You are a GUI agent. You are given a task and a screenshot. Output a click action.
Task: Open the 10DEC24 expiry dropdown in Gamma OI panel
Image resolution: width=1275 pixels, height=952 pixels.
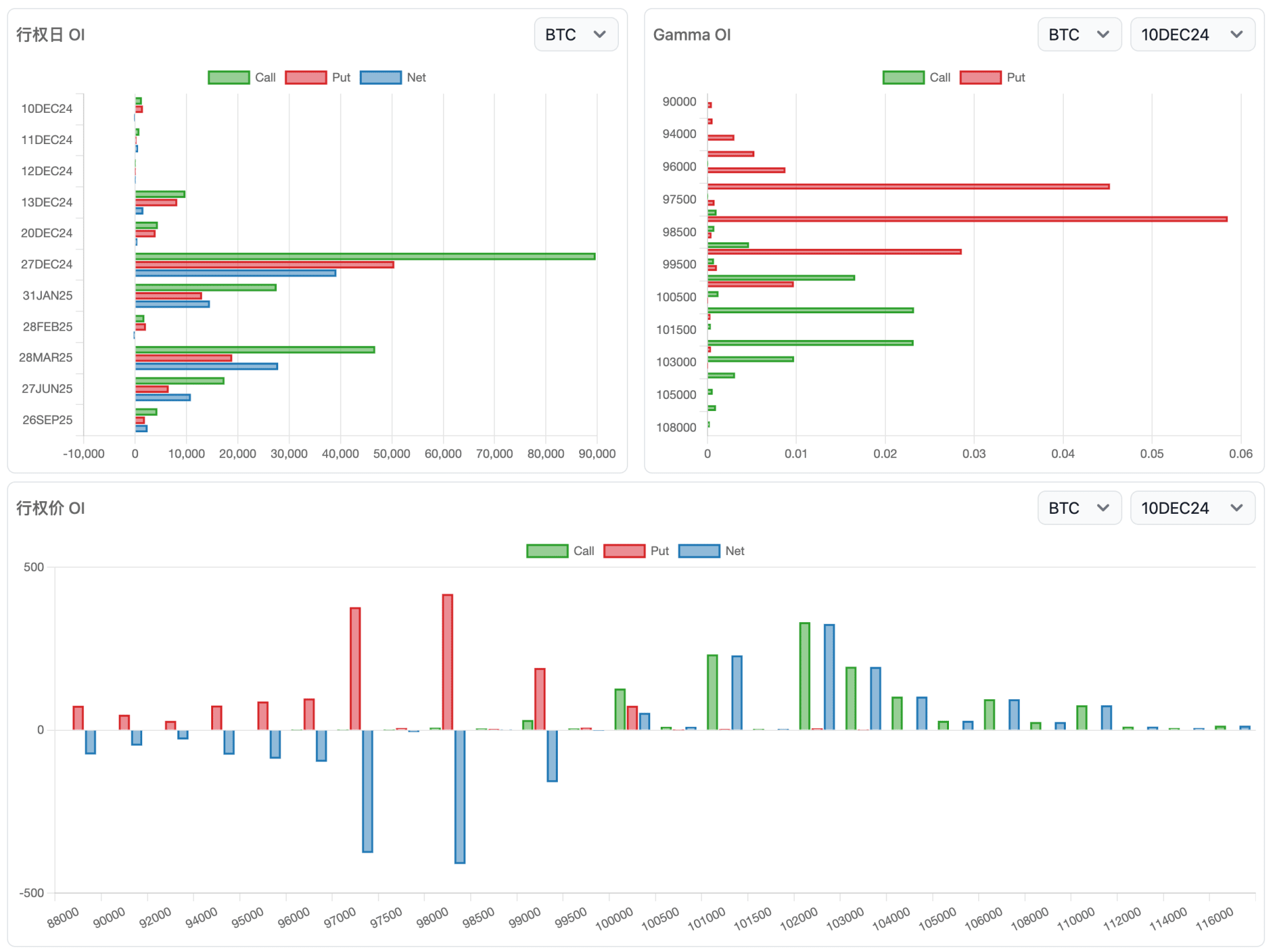coord(1192,35)
